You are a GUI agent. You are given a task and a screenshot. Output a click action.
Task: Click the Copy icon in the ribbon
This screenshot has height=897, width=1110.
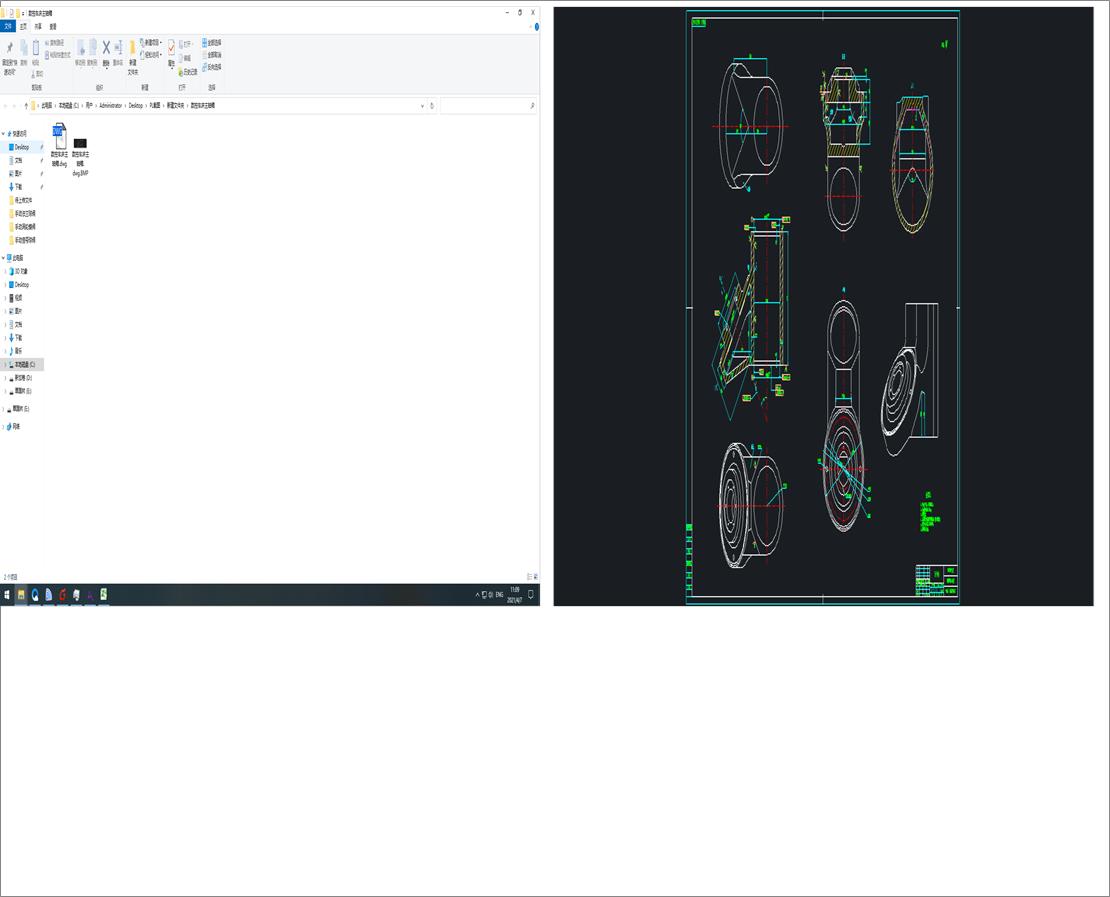24,47
